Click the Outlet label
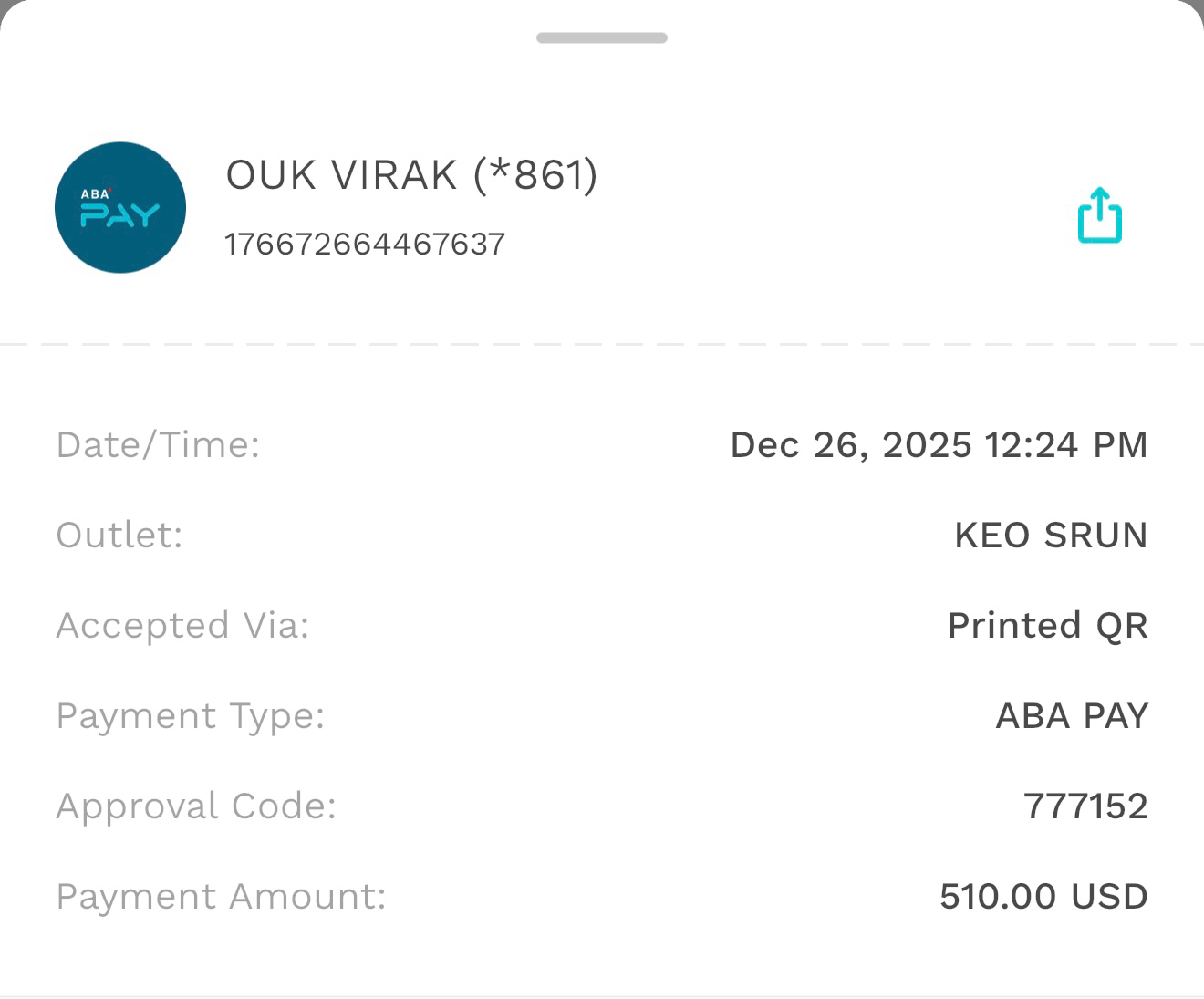 click(x=119, y=535)
